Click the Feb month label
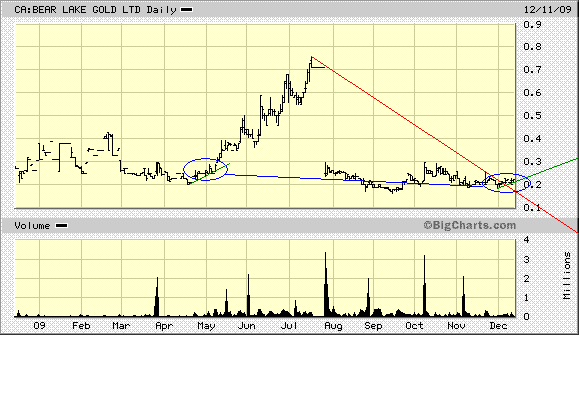579x405 pixels. 81,326
